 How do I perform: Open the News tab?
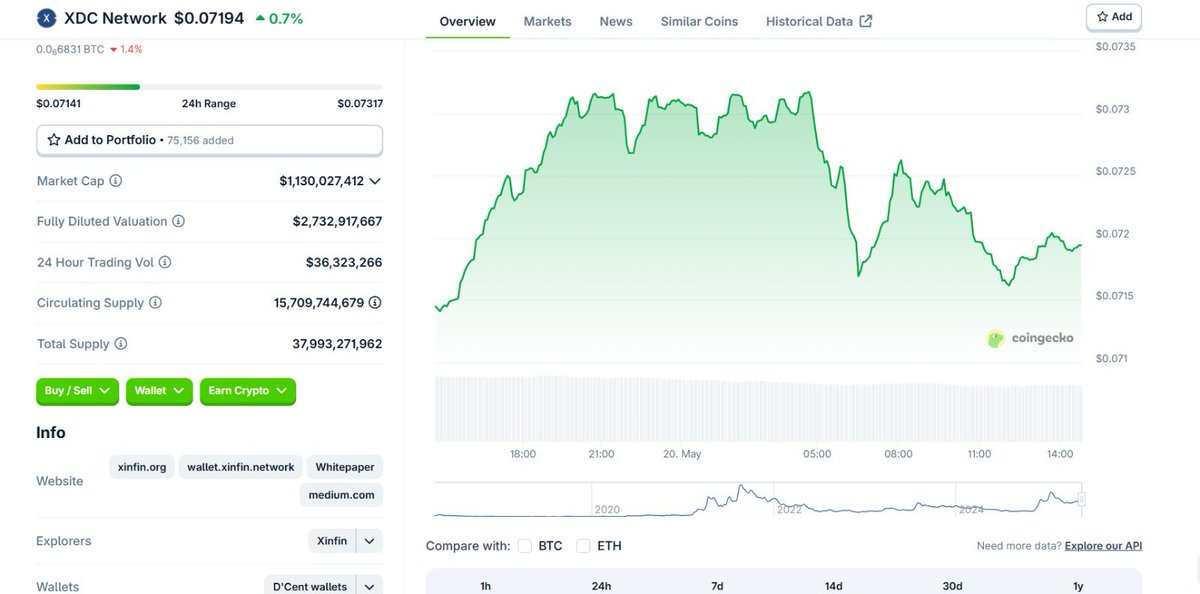coord(616,21)
